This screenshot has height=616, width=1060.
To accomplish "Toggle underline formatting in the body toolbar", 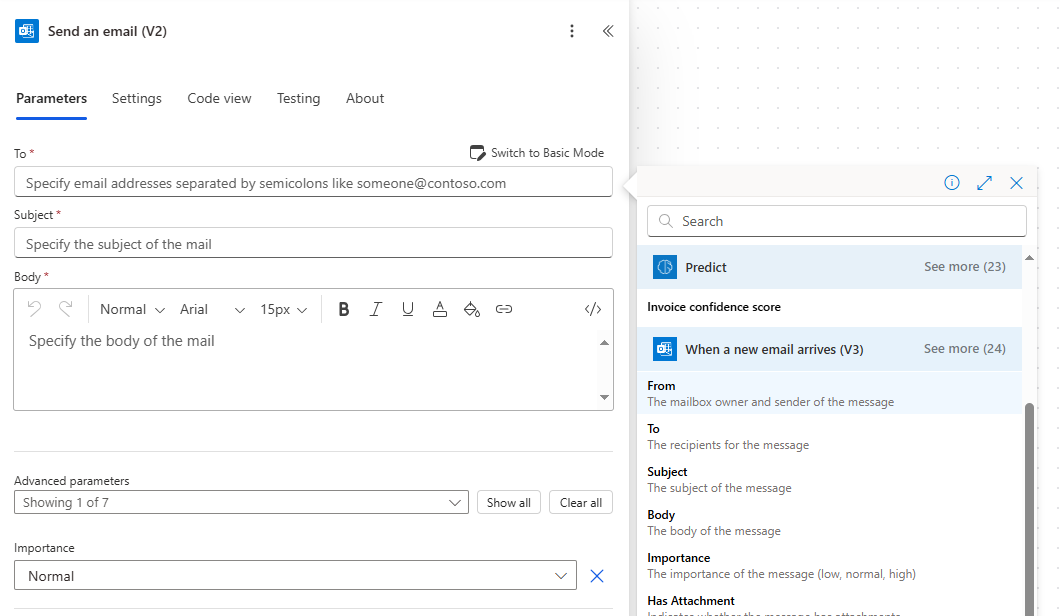I will click(407, 309).
